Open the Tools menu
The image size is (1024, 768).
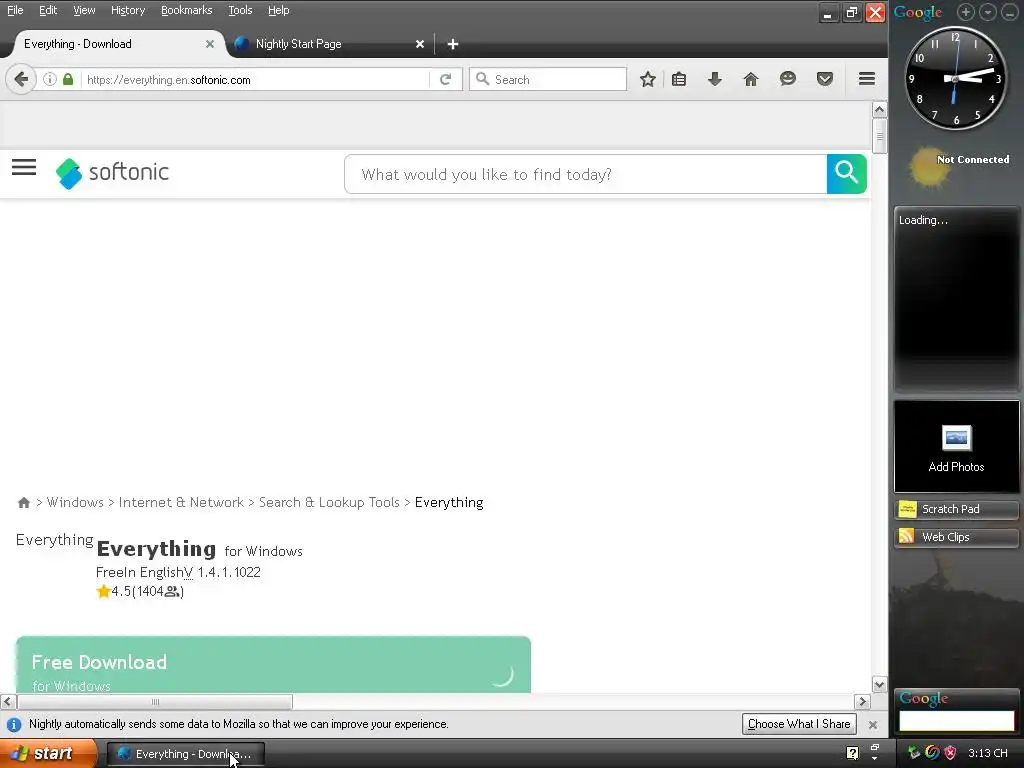click(240, 10)
